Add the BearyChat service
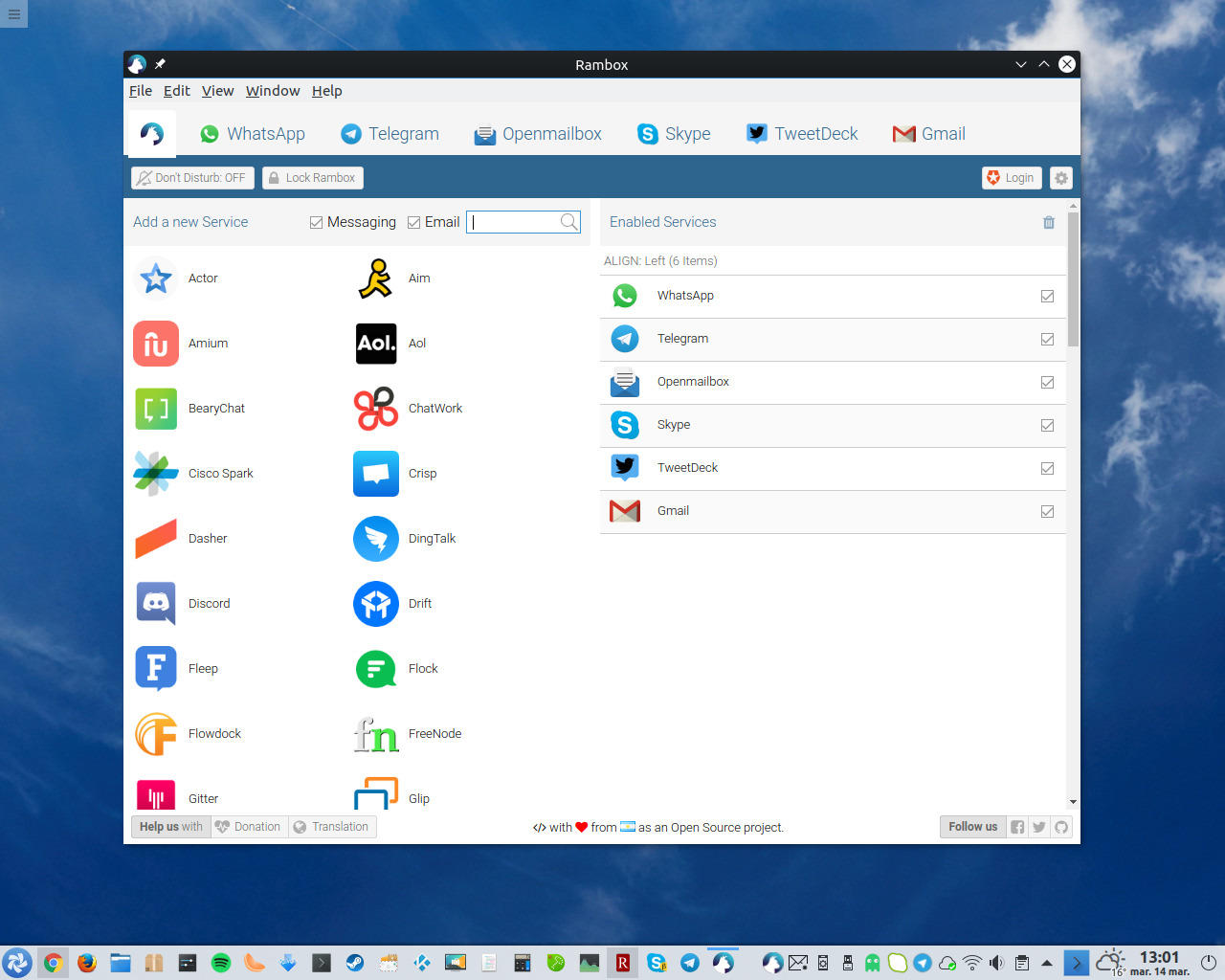This screenshot has width=1225, height=980. pyautogui.click(x=156, y=409)
